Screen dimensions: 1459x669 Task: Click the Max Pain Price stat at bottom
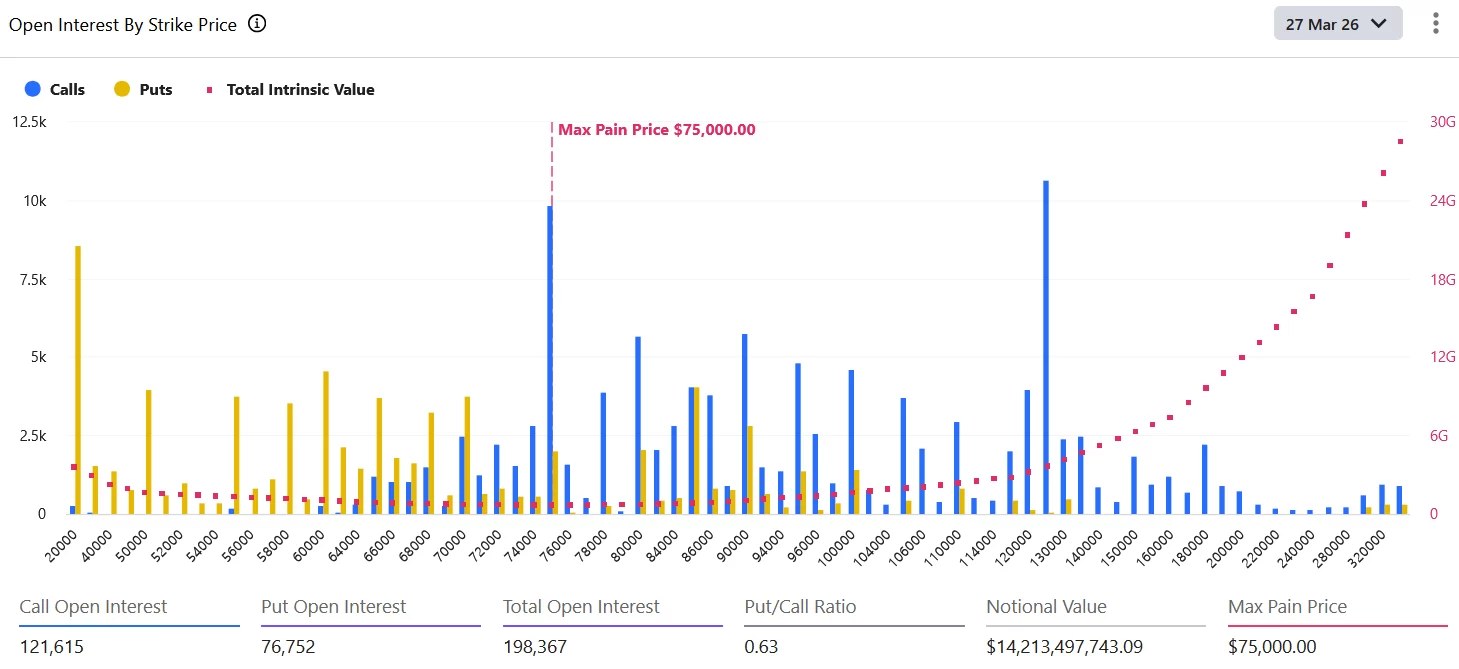click(1287, 607)
